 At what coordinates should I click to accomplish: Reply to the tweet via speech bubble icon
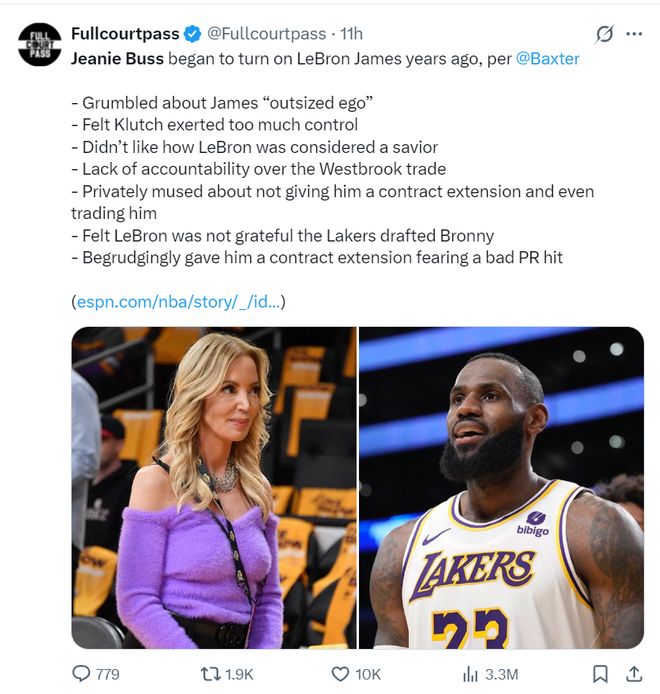click(81, 673)
